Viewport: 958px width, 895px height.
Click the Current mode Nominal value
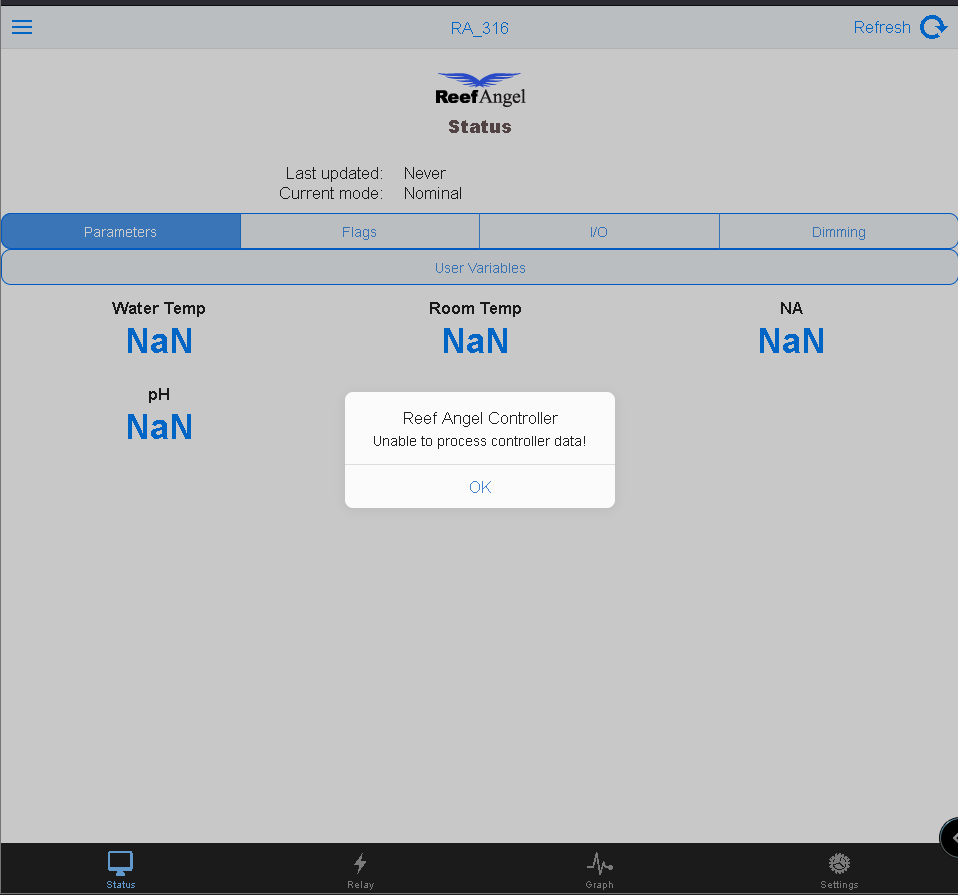pos(433,194)
